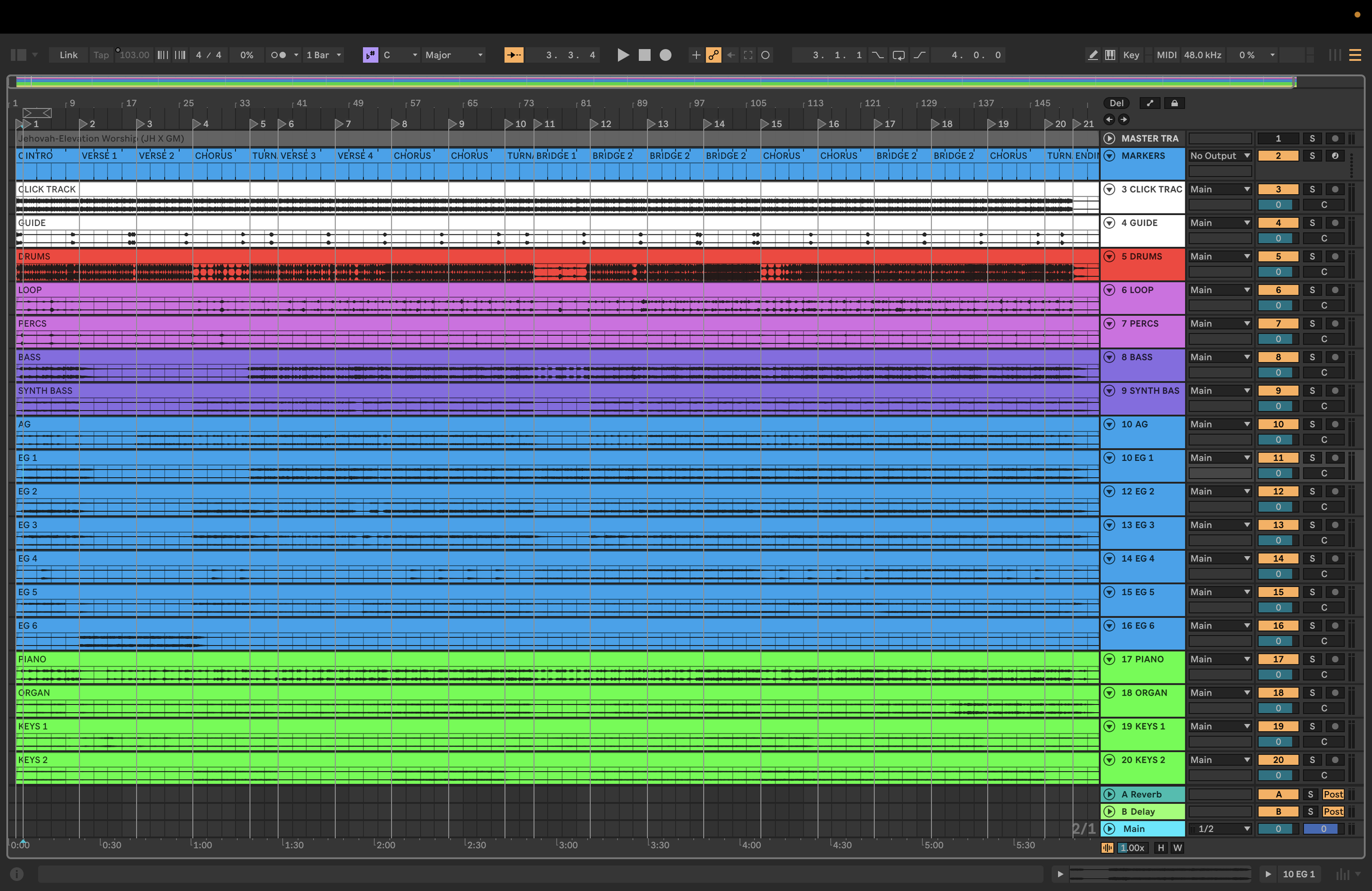The image size is (1372, 891).
Task: Click the Re-enable Automation arrow icon
Action: [731, 55]
